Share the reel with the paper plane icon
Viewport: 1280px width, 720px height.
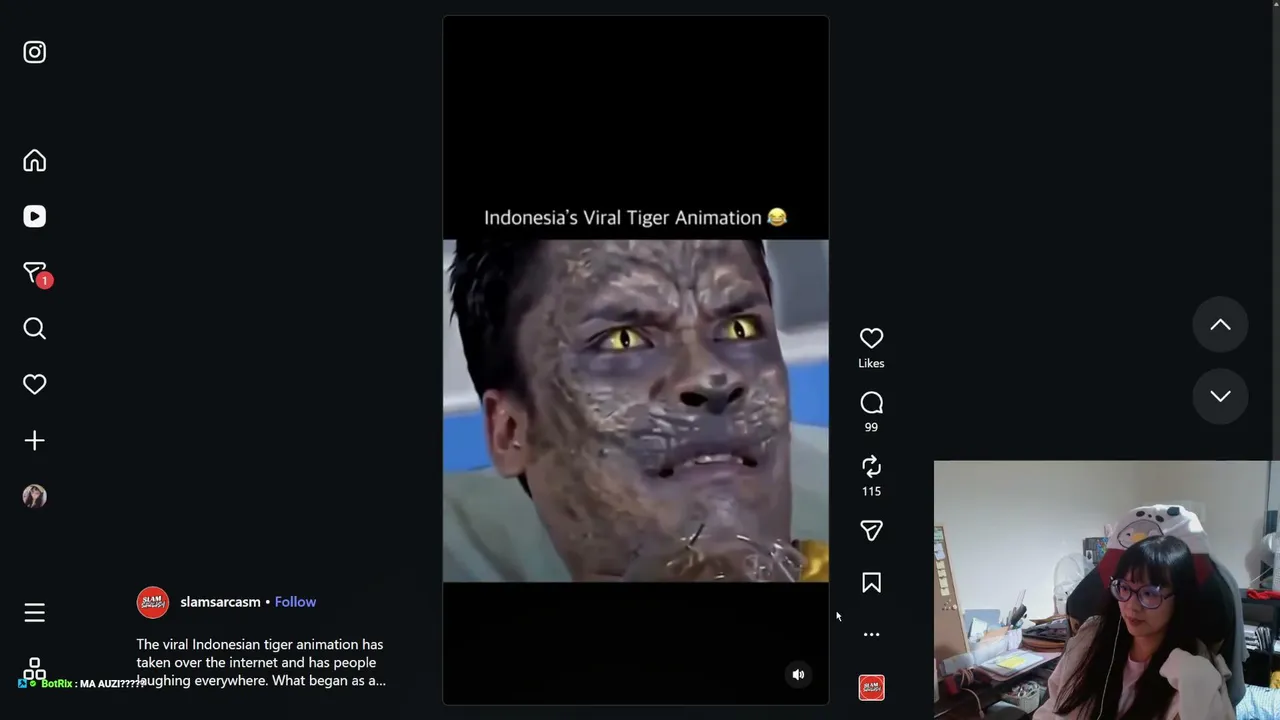(871, 531)
